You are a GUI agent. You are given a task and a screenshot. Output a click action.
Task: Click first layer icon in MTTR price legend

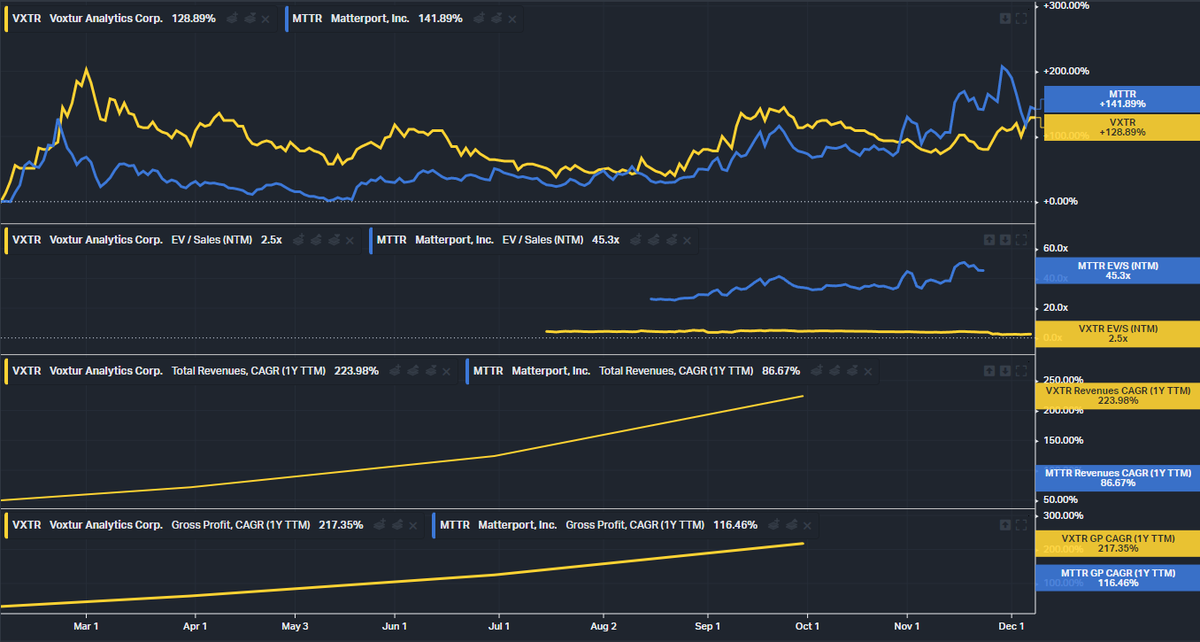[x=478, y=19]
